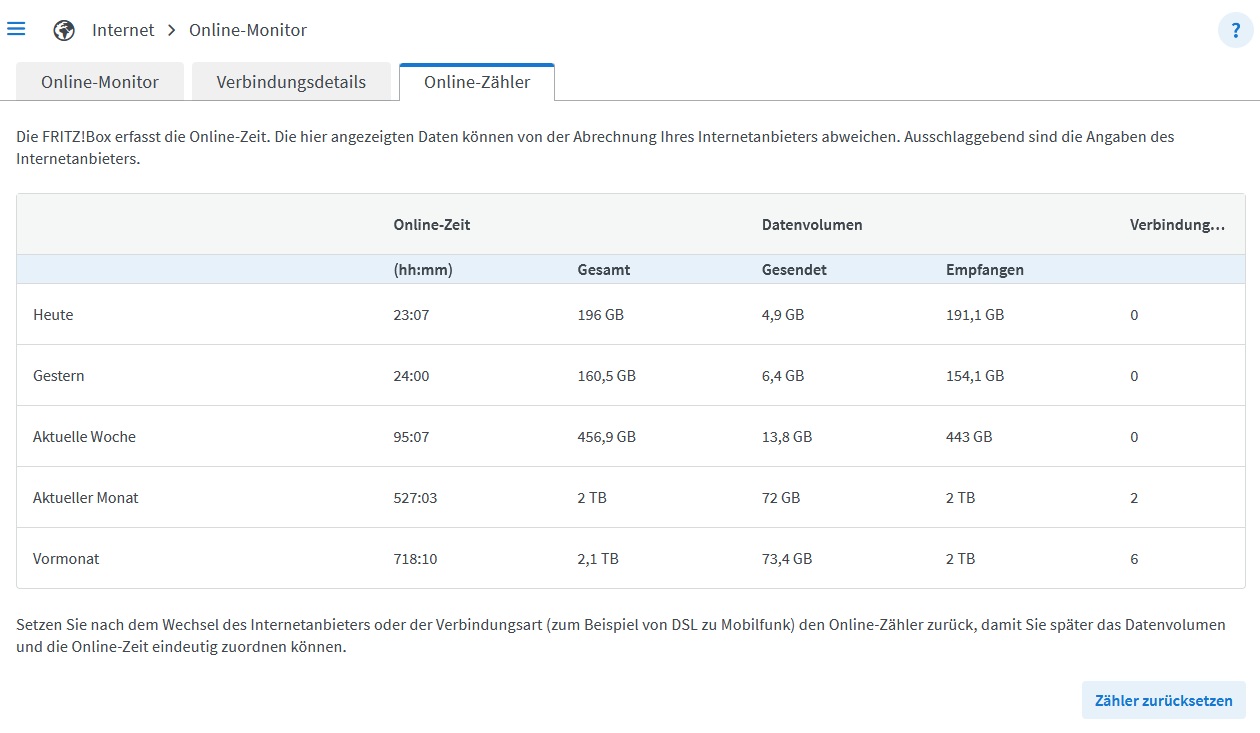Screen dimensions: 1260x733
Task: Open the Verbindungsdetails tab
Action: pos(291,82)
